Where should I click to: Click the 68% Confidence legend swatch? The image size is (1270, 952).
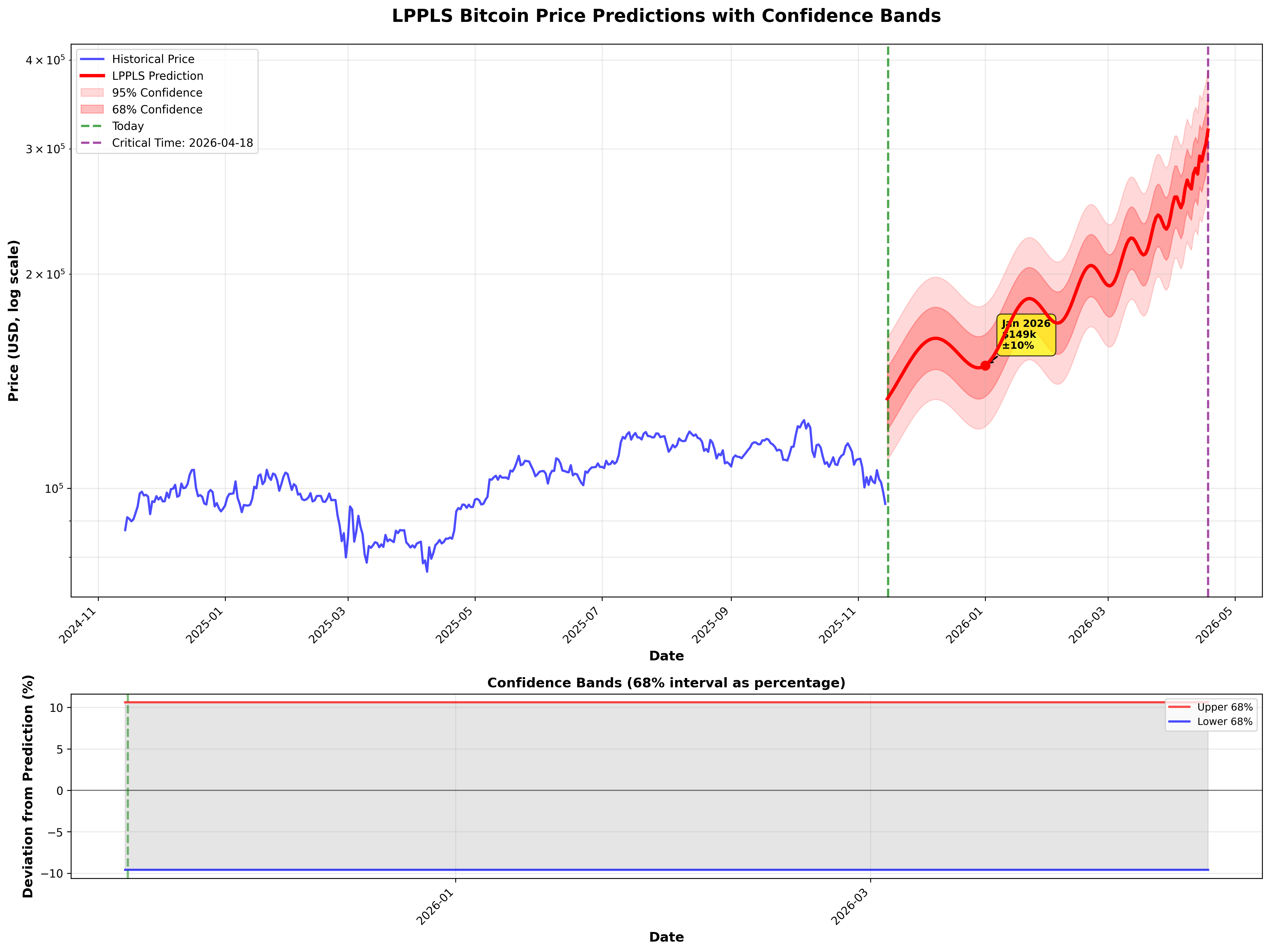92,109
